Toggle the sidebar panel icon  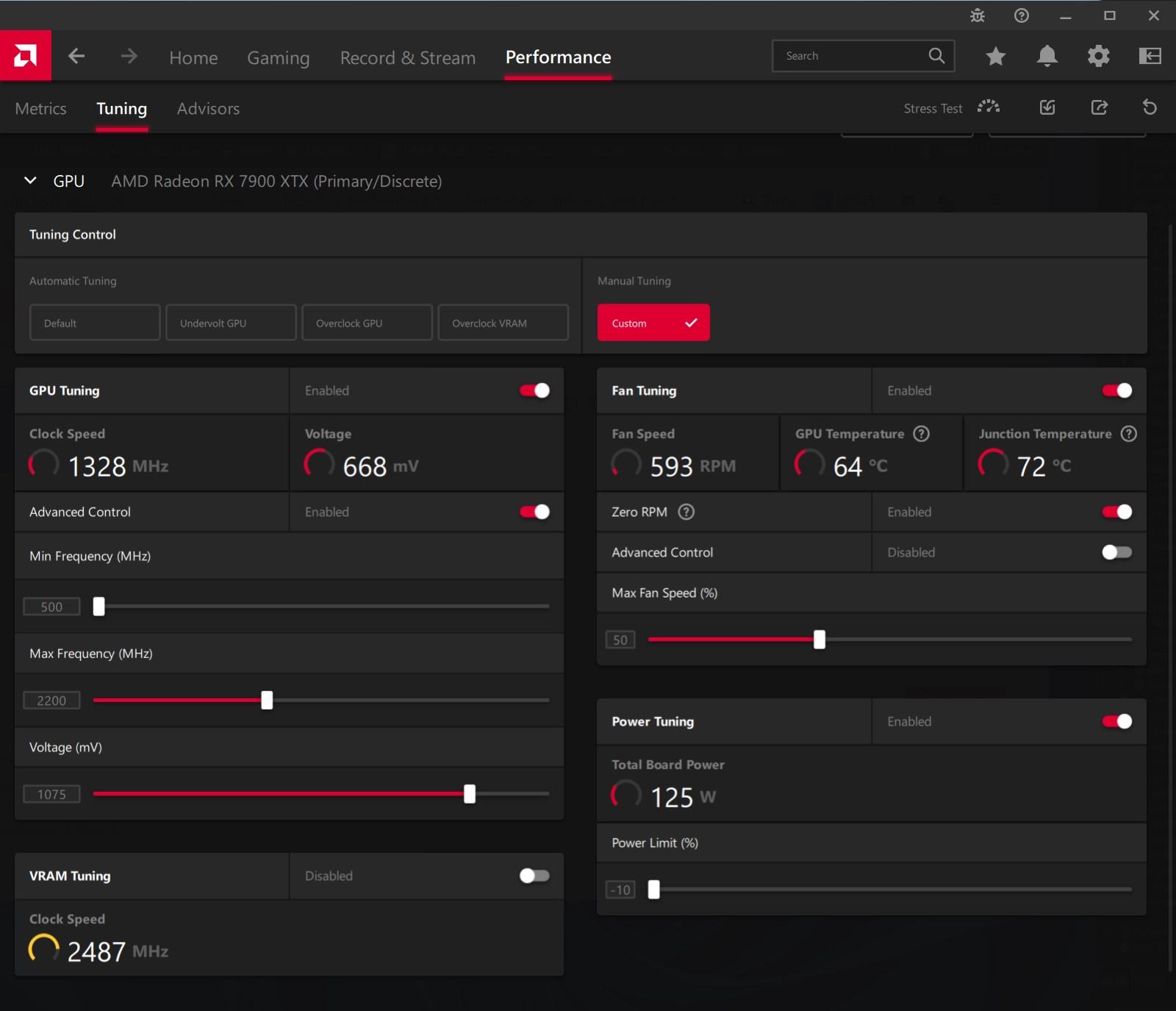click(1150, 56)
